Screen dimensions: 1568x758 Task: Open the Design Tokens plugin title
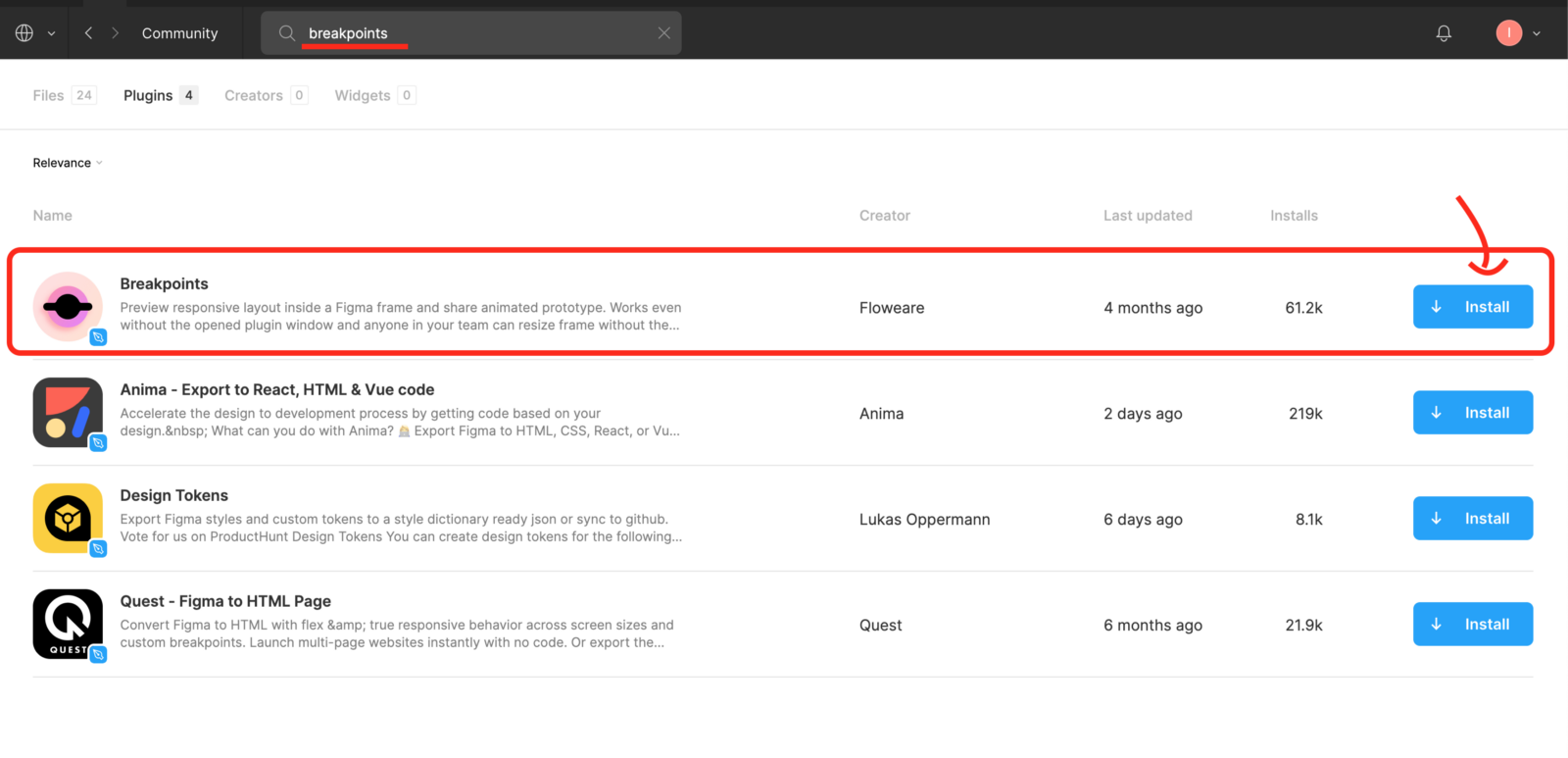coord(174,495)
